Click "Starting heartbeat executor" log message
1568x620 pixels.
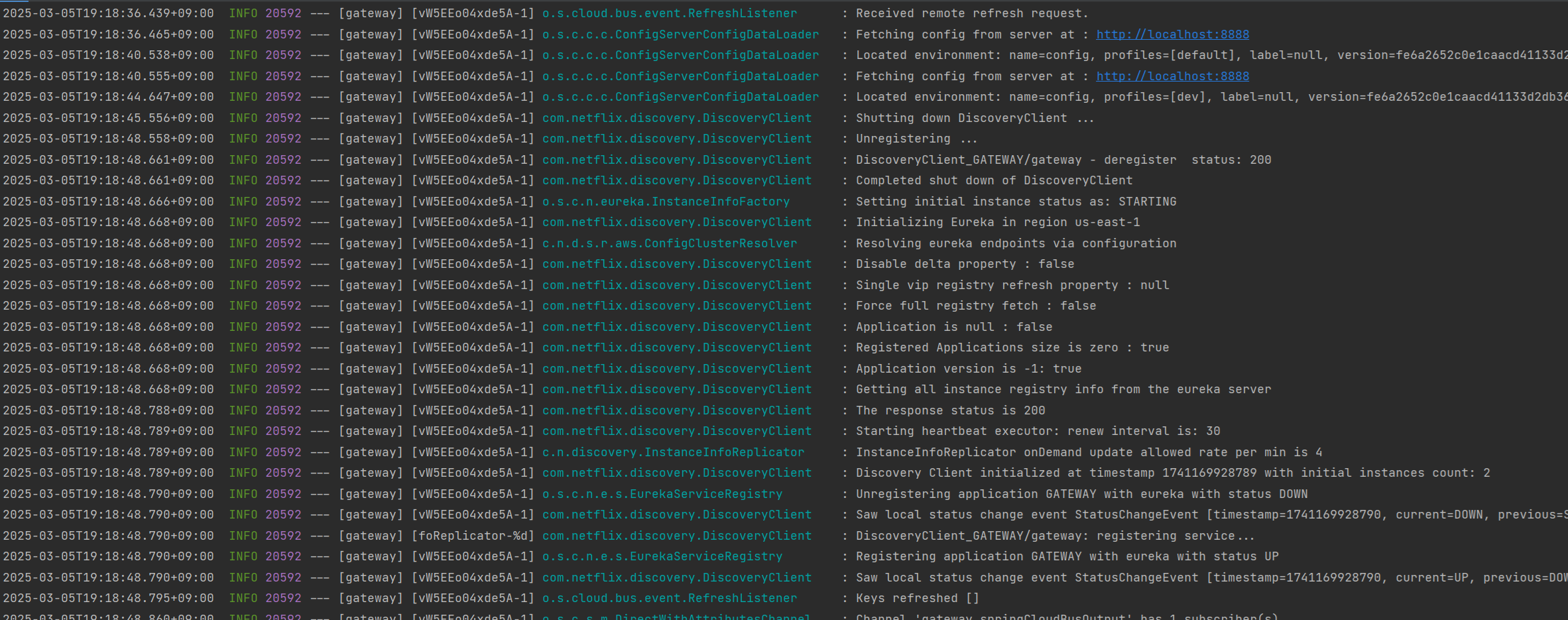click(x=1038, y=431)
